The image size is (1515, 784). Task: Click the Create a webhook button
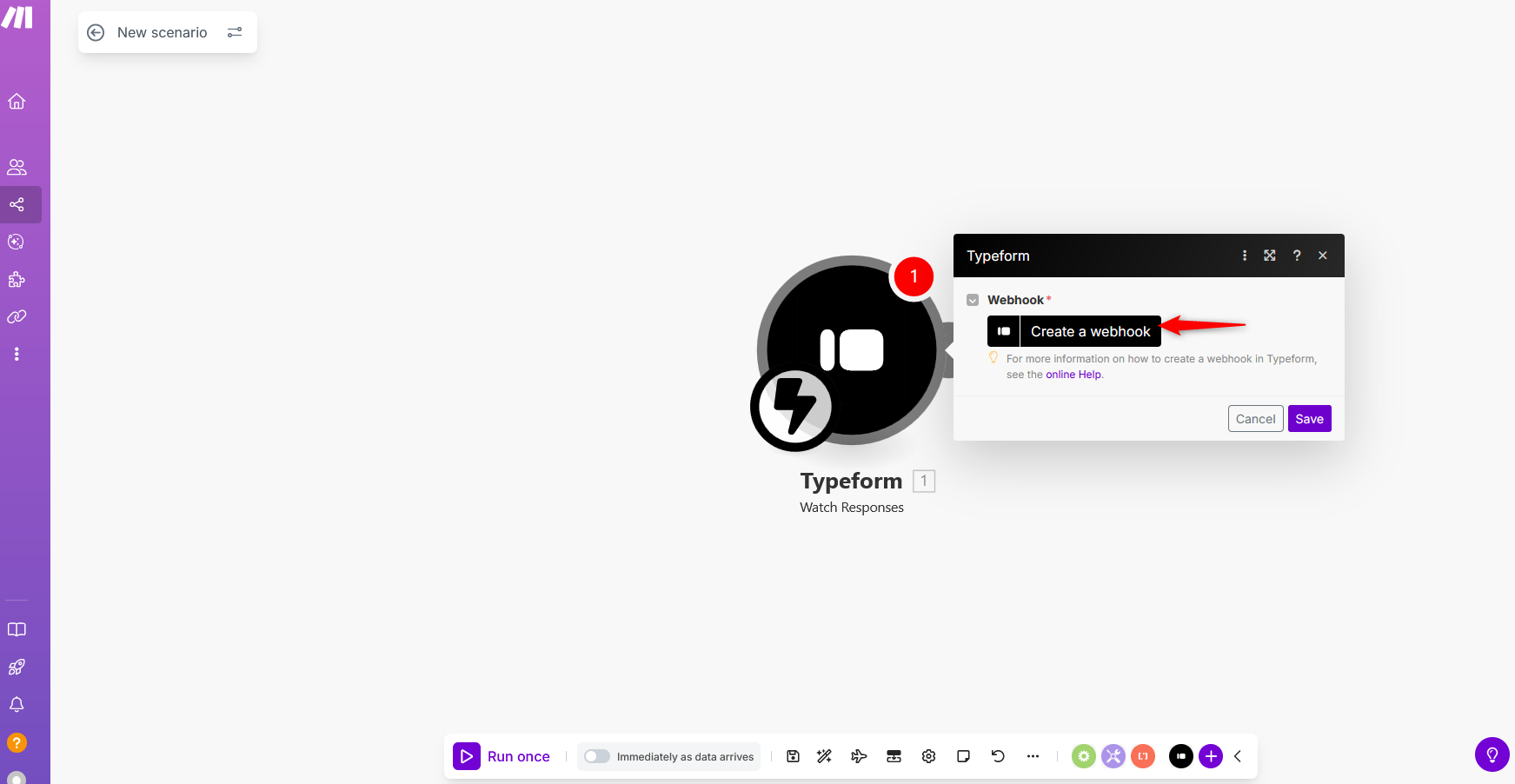pyautogui.click(x=1090, y=331)
